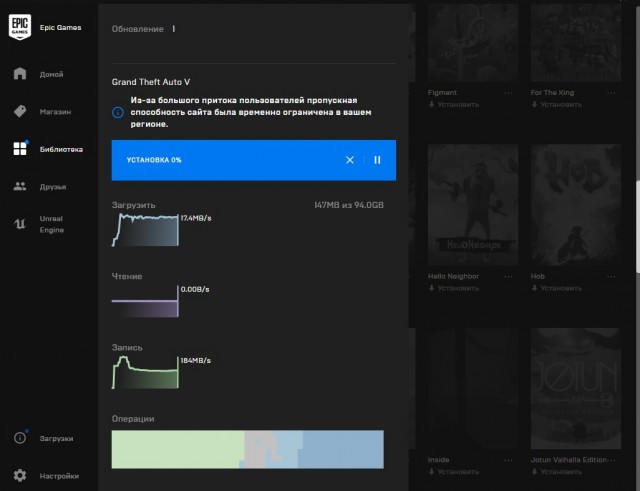Viewport: 640px width, 491px height.
Task: Open the For The King game thumbnail
Action: [576, 41]
